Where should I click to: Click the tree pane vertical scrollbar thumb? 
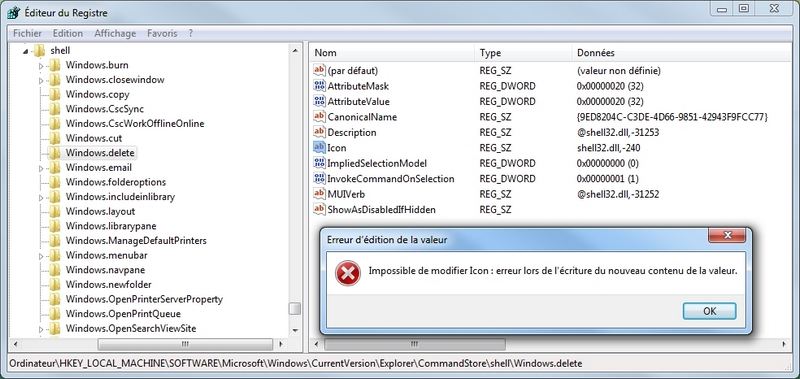[x=294, y=309]
